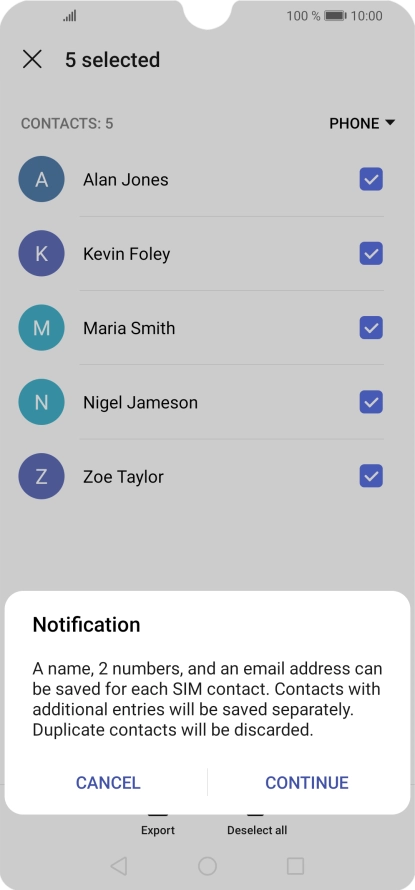This screenshot has height=890, width=415.
Task: Tap Zoe Taylor avatar icon
Action: tap(41, 476)
